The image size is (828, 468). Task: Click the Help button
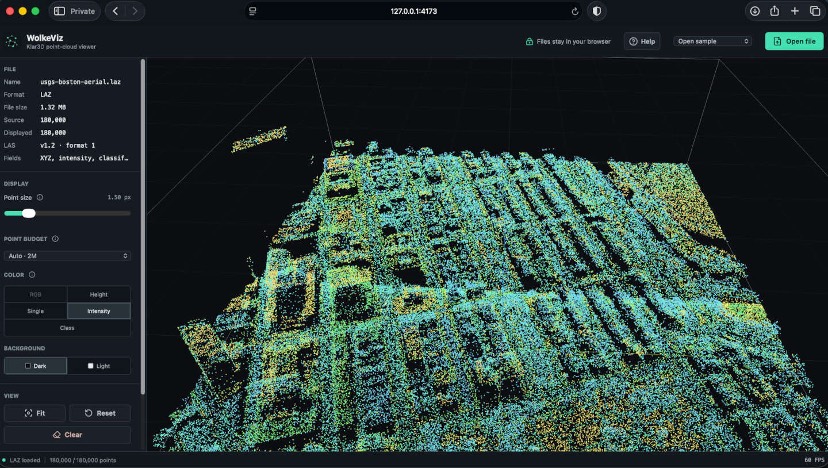[642, 41]
